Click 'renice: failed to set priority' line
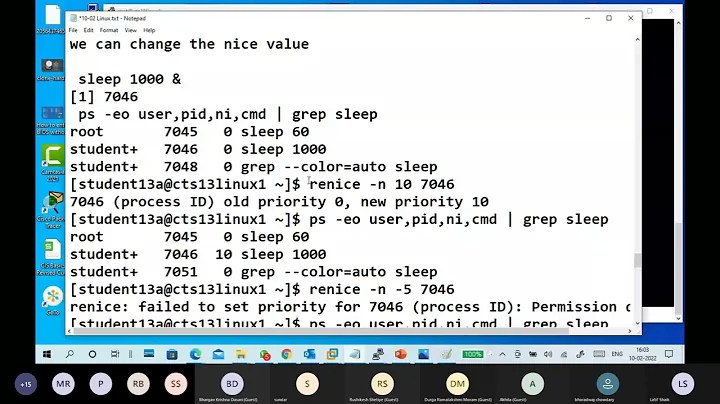This screenshot has height=404, width=720. pyautogui.click(x=350, y=307)
